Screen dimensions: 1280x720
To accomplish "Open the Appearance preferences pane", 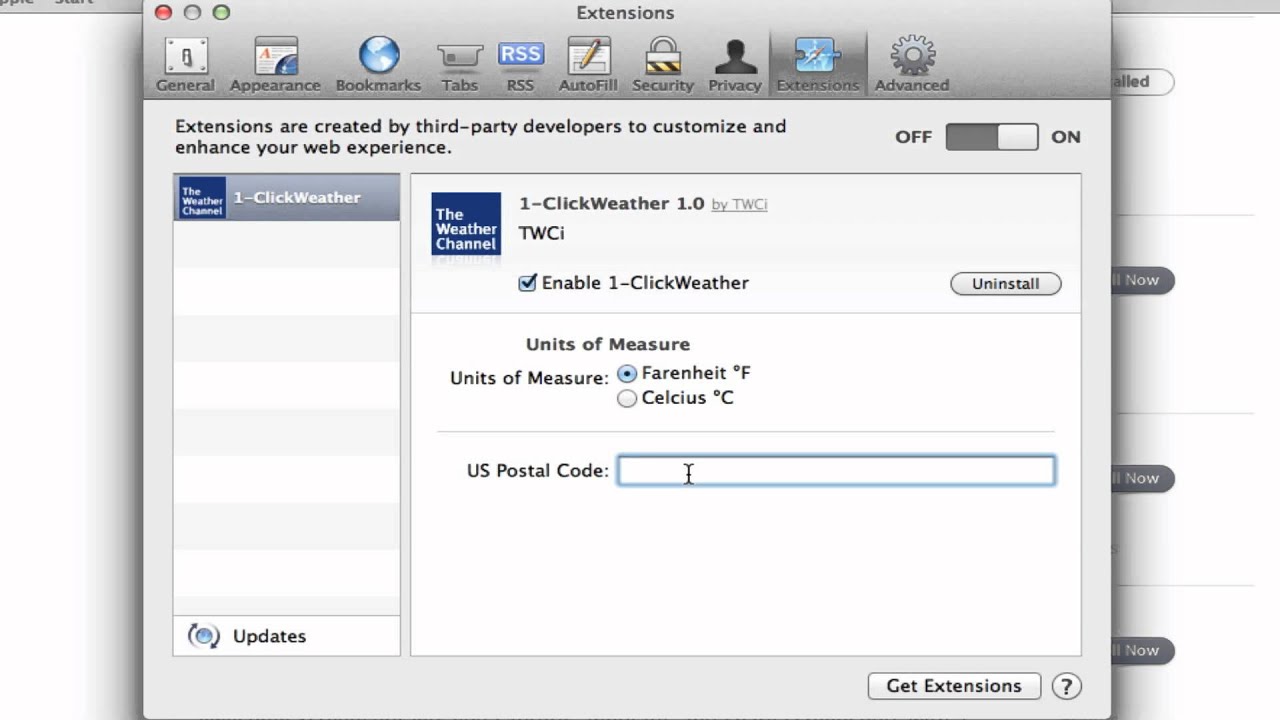I will pyautogui.click(x=275, y=65).
